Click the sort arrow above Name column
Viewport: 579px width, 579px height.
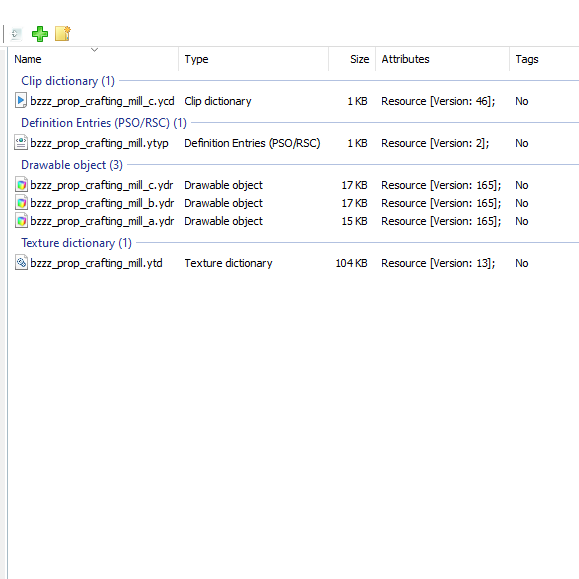(x=95, y=49)
